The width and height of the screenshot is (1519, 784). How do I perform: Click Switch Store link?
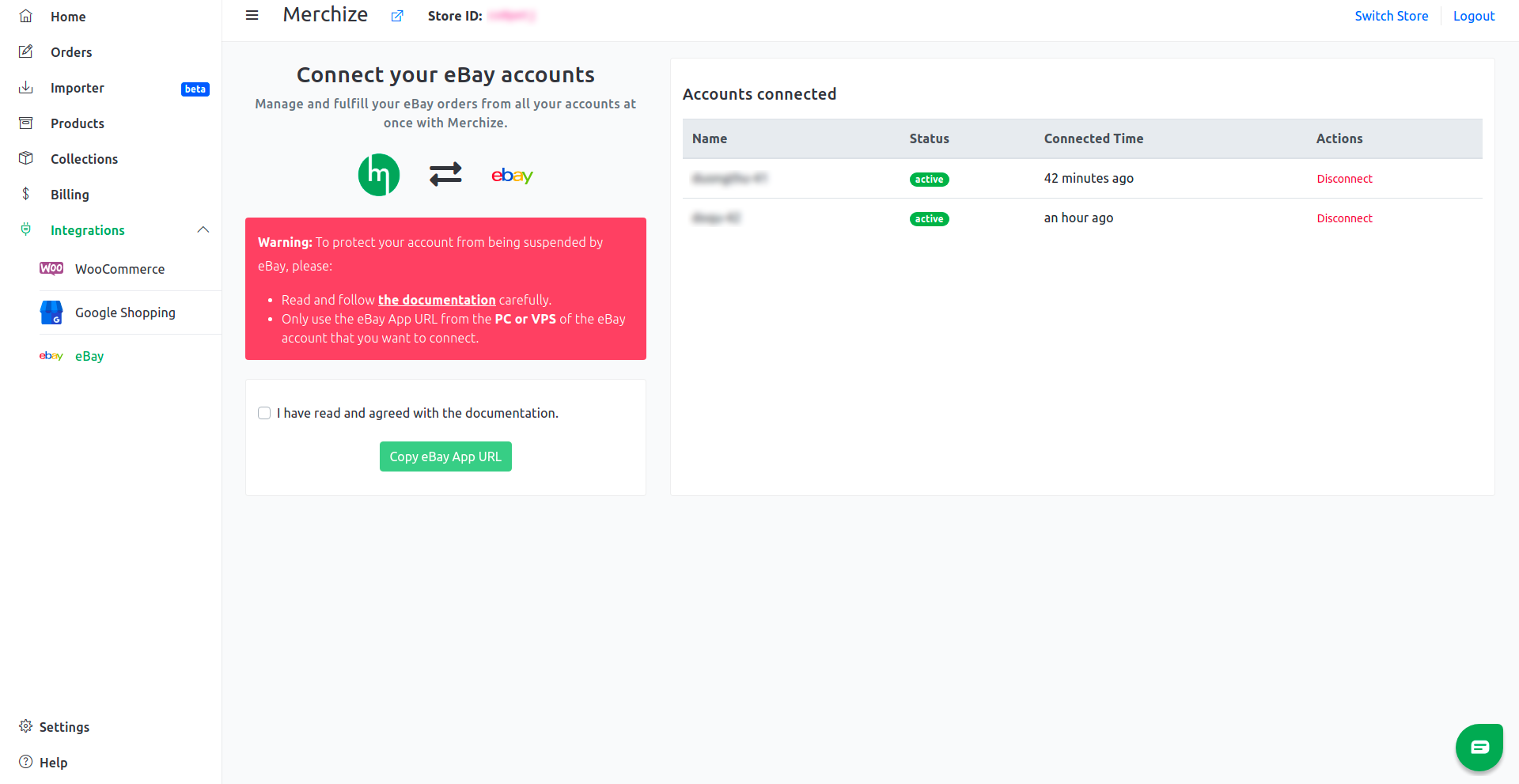coord(1392,16)
